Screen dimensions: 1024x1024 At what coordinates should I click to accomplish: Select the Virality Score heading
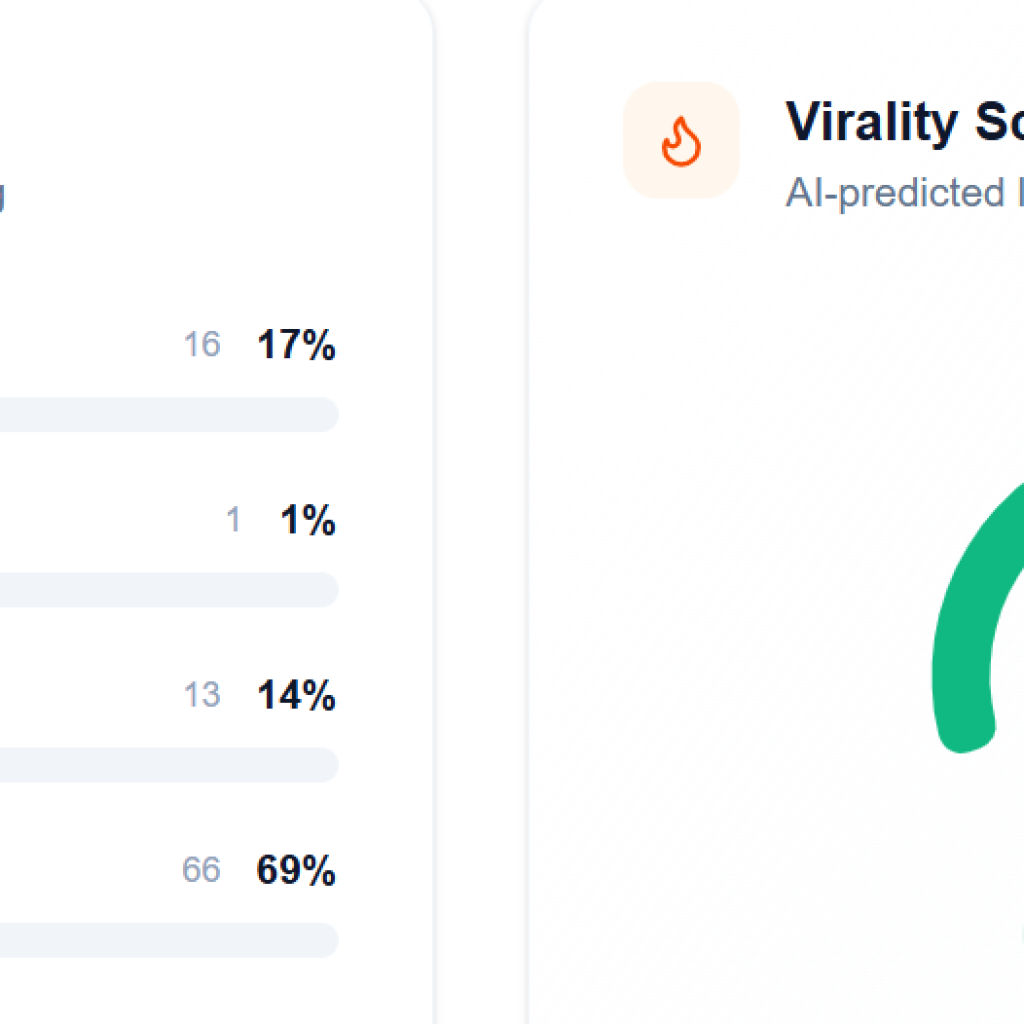pos(904,122)
